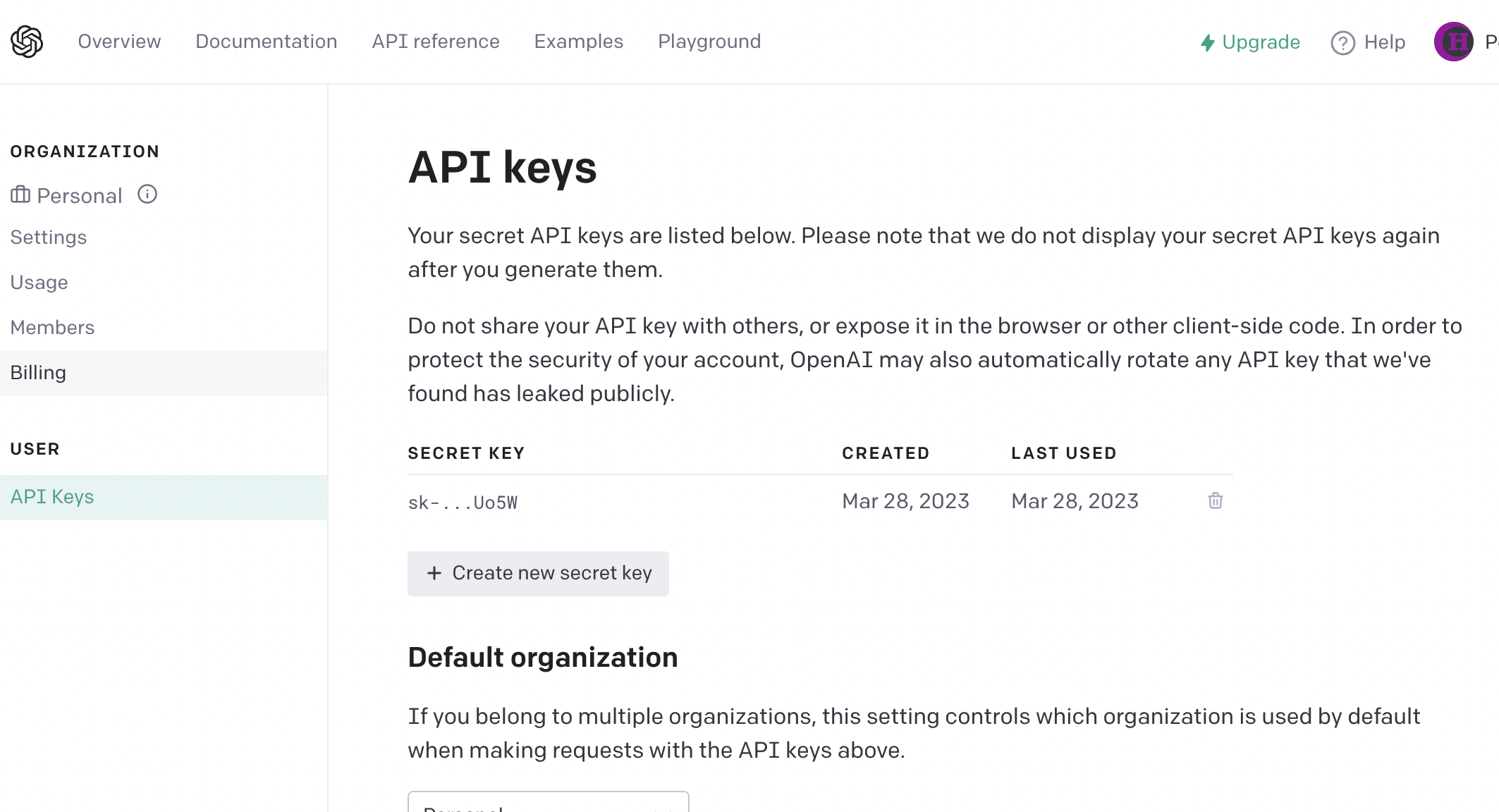Open Settings under Organization
Screen dimensions: 1499x812
tap(49, 238)
